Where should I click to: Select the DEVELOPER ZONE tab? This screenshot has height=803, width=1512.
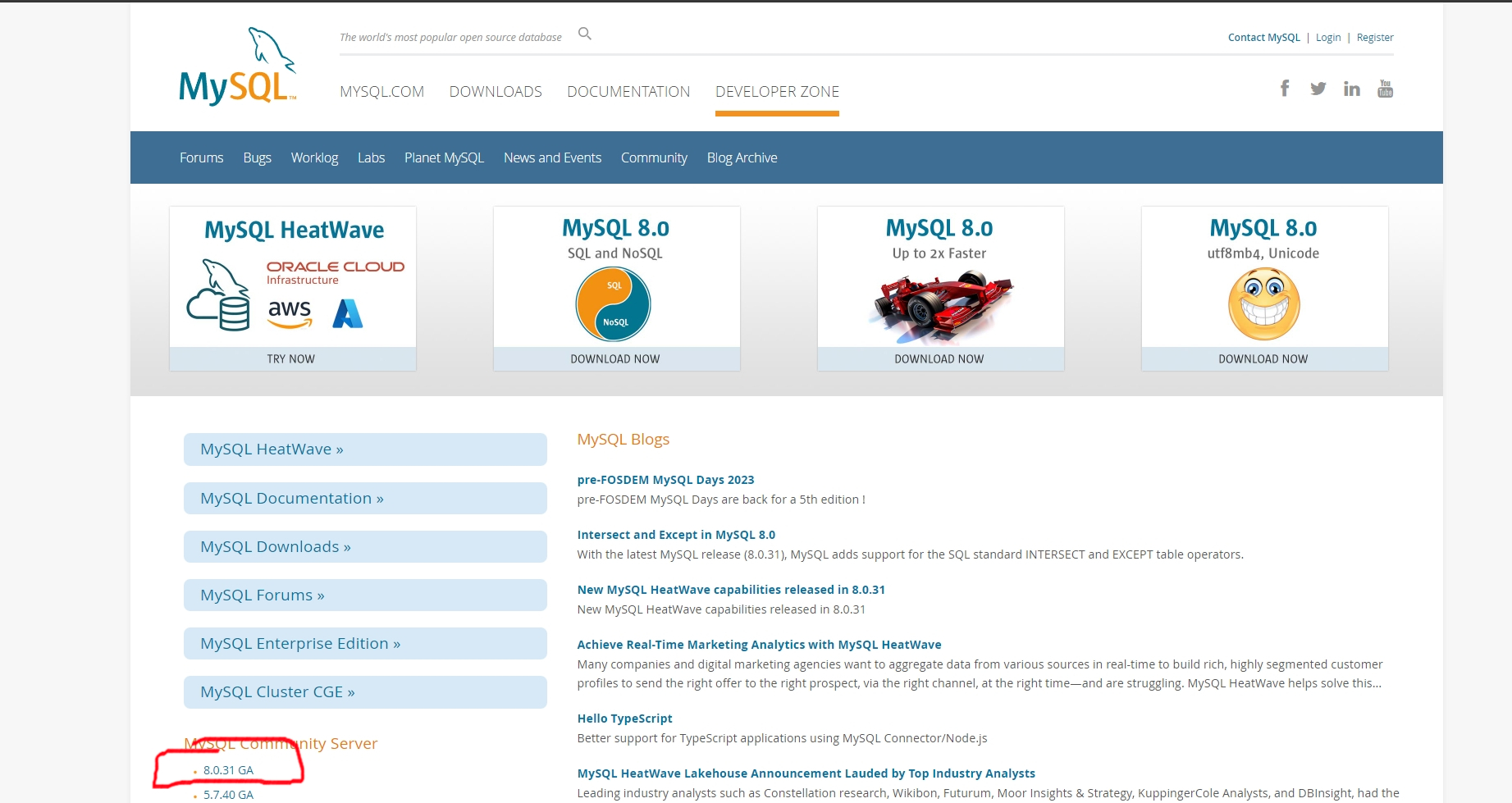click(x=777, y=92)
